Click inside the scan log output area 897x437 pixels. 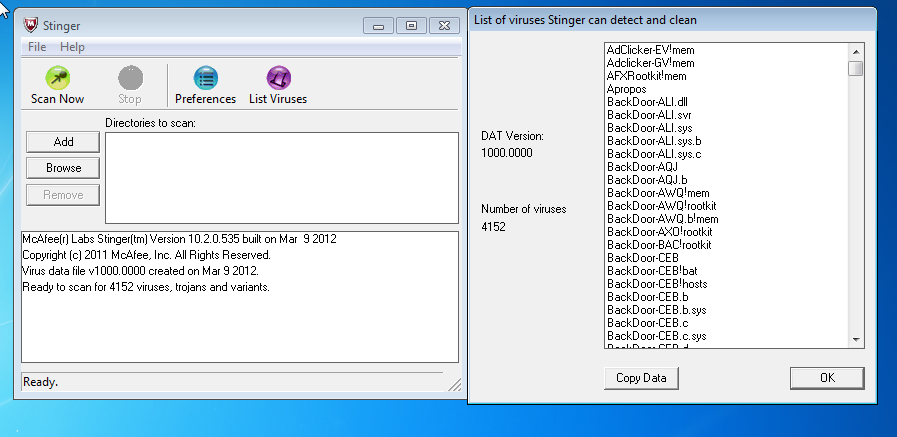coord(240,297)
